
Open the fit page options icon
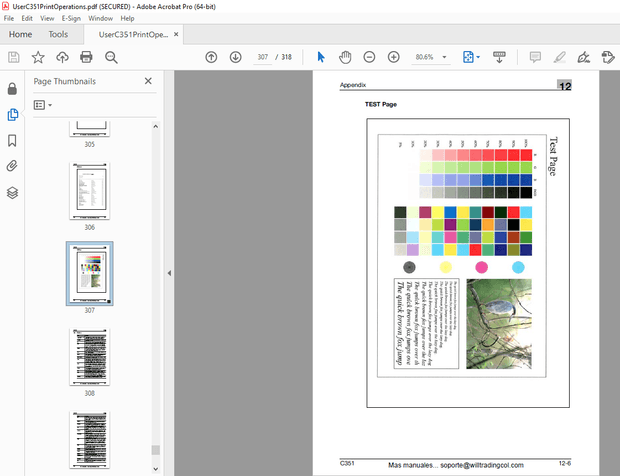[468, 57]
